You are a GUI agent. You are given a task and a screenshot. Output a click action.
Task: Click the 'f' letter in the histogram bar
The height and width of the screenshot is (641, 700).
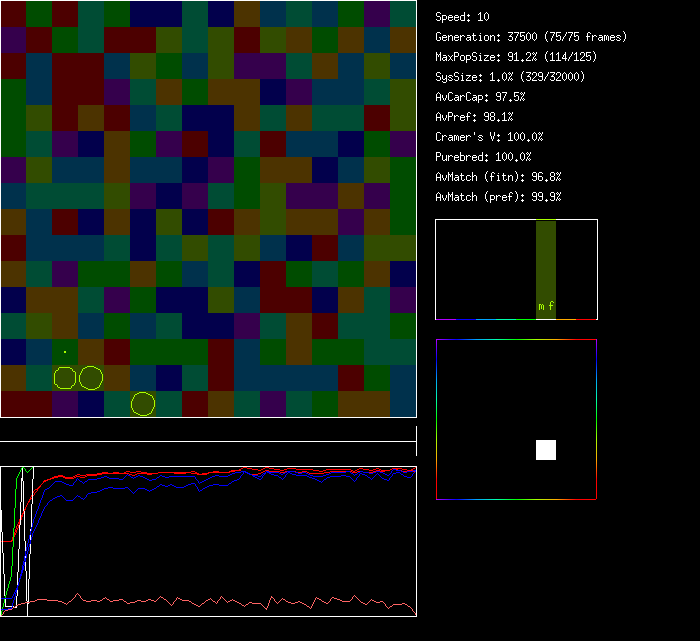pos(551,306)
